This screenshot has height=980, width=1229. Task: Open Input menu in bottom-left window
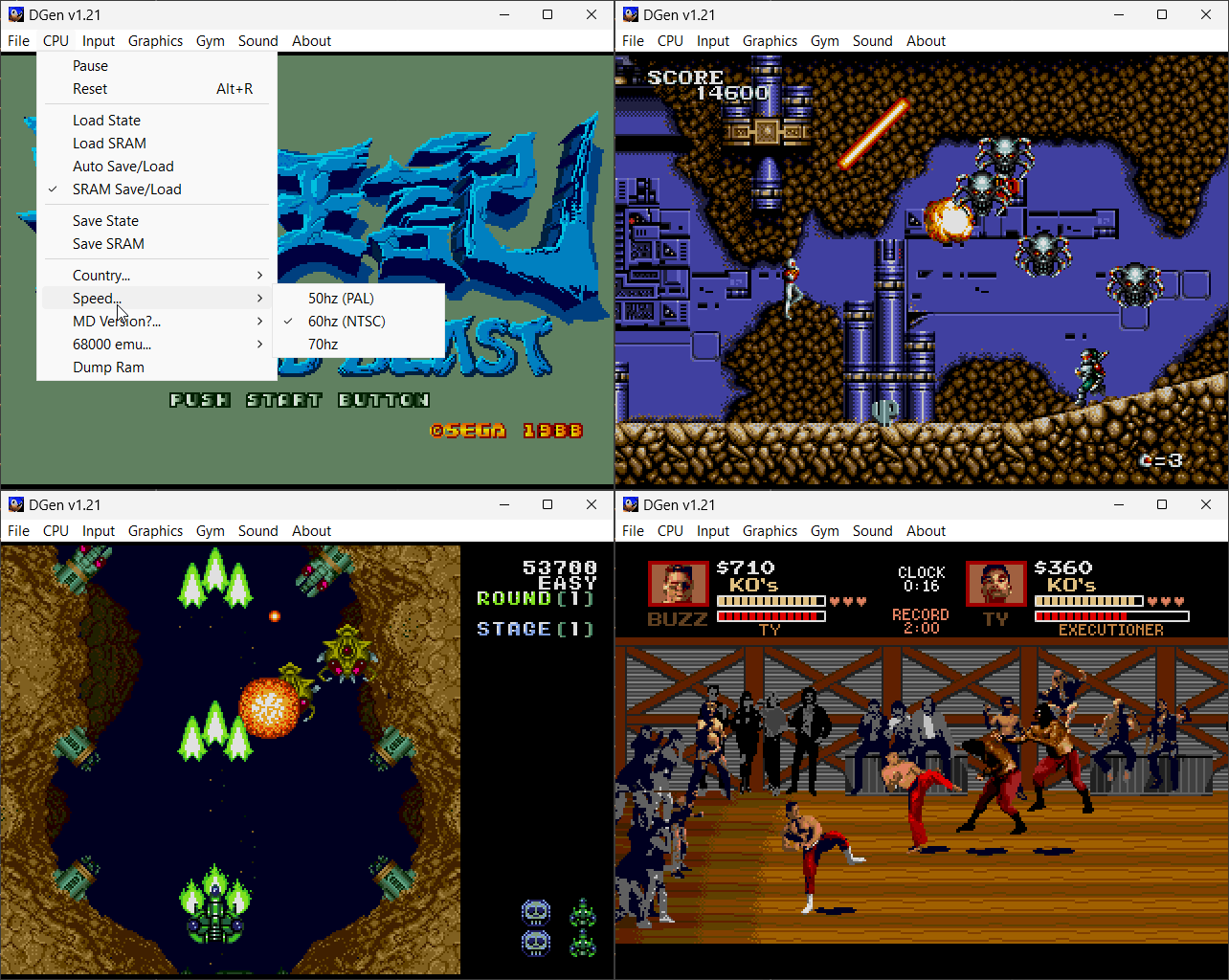pos(99,531)
